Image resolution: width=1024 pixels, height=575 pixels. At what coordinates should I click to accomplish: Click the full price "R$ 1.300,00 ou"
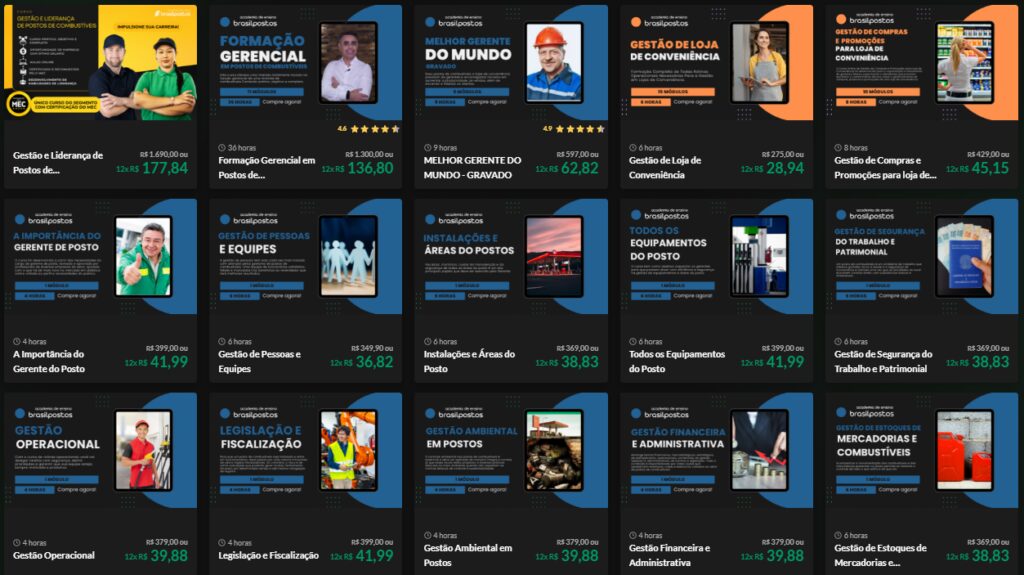[x=369, y=154]
